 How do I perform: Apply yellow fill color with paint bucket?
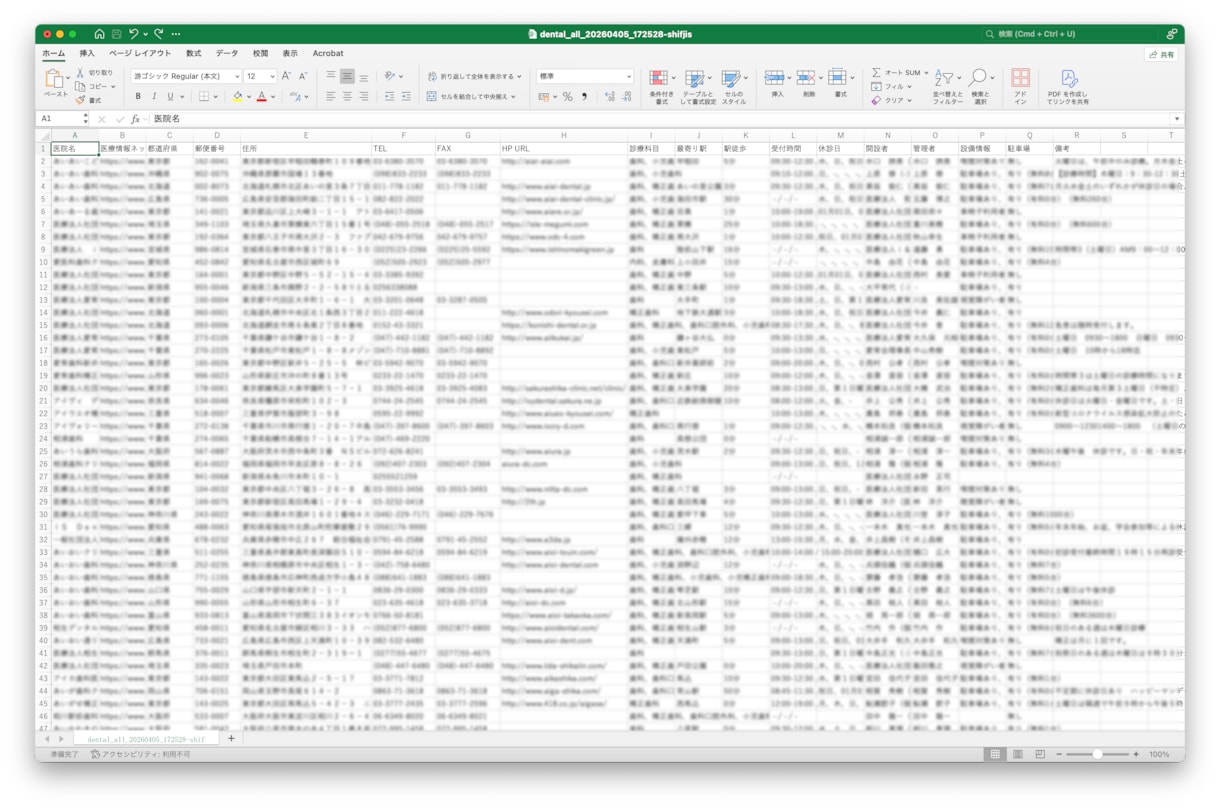click(237, 97)
